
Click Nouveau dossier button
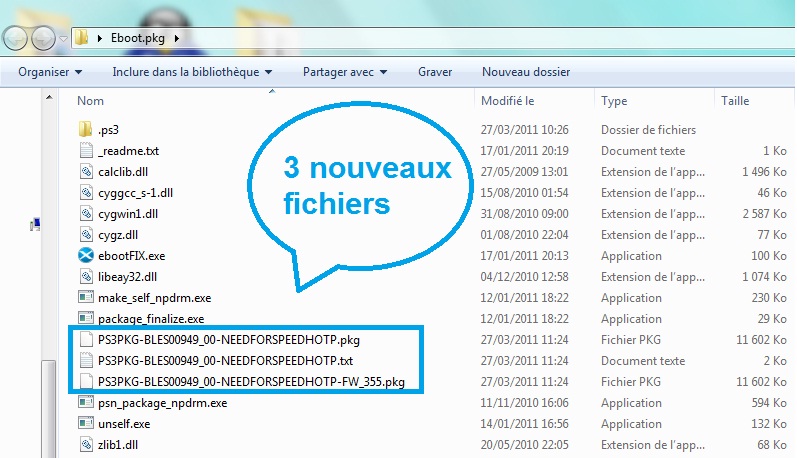click(x=526, y=72)
